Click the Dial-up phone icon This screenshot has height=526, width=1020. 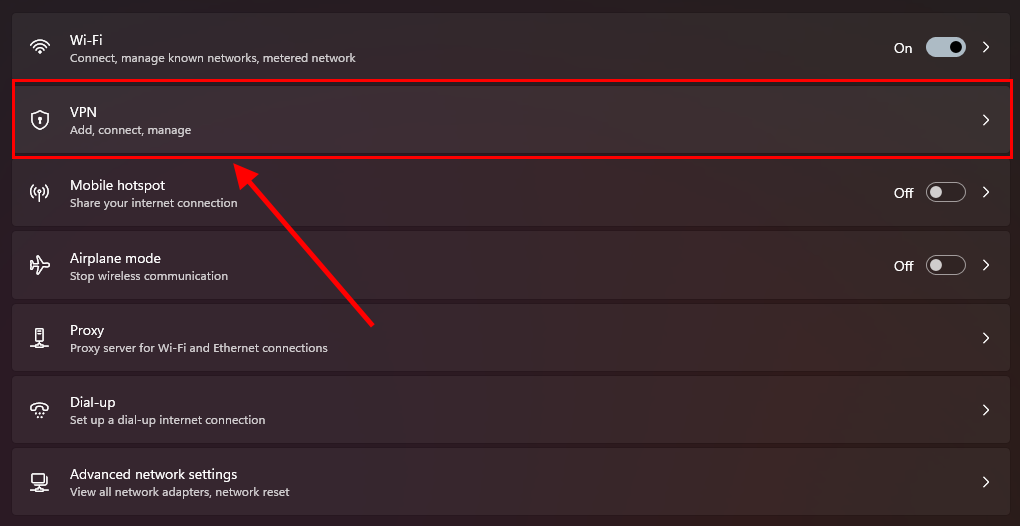click(40, 410)
